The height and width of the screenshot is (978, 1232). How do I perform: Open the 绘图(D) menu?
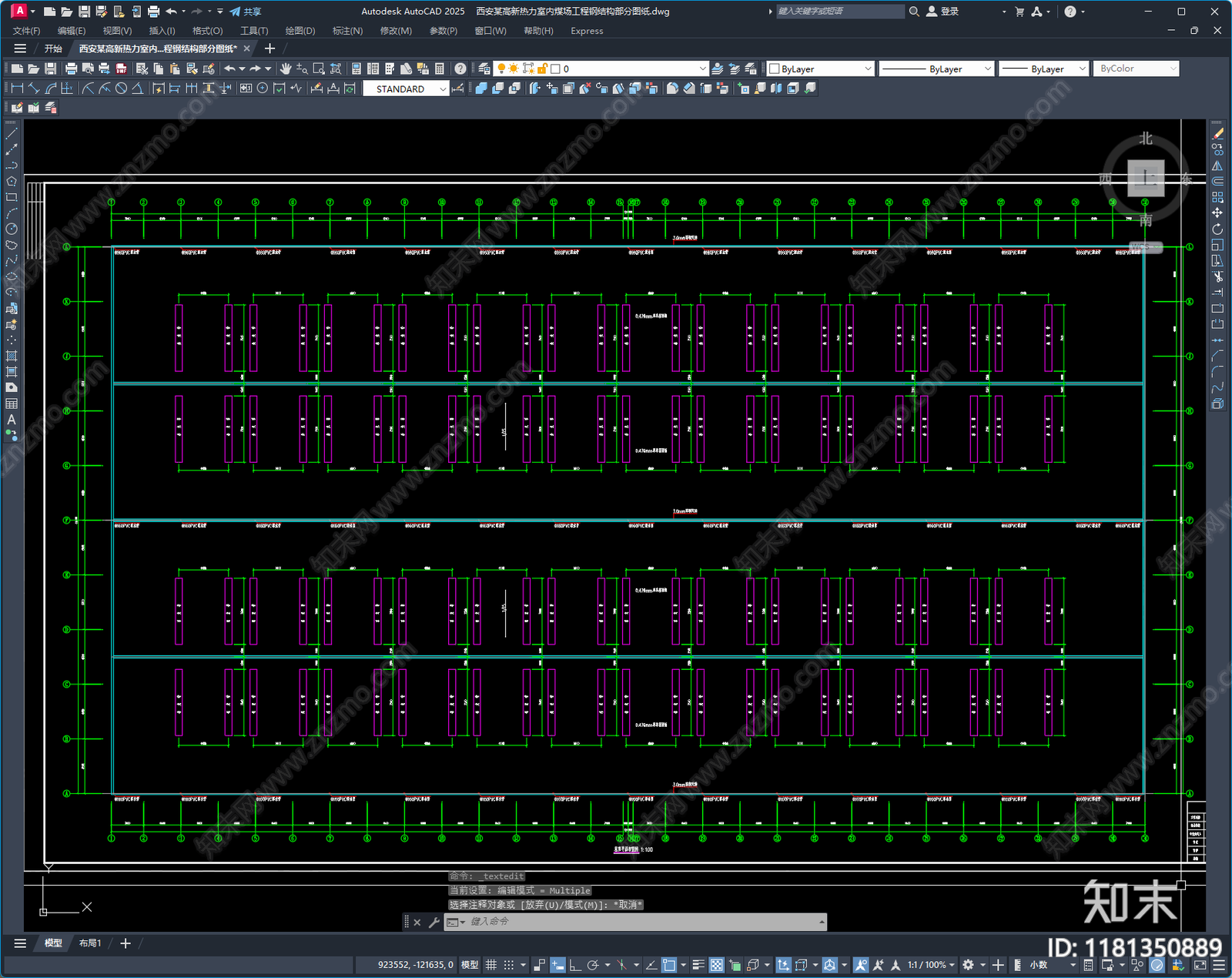(x=300, y=31)
